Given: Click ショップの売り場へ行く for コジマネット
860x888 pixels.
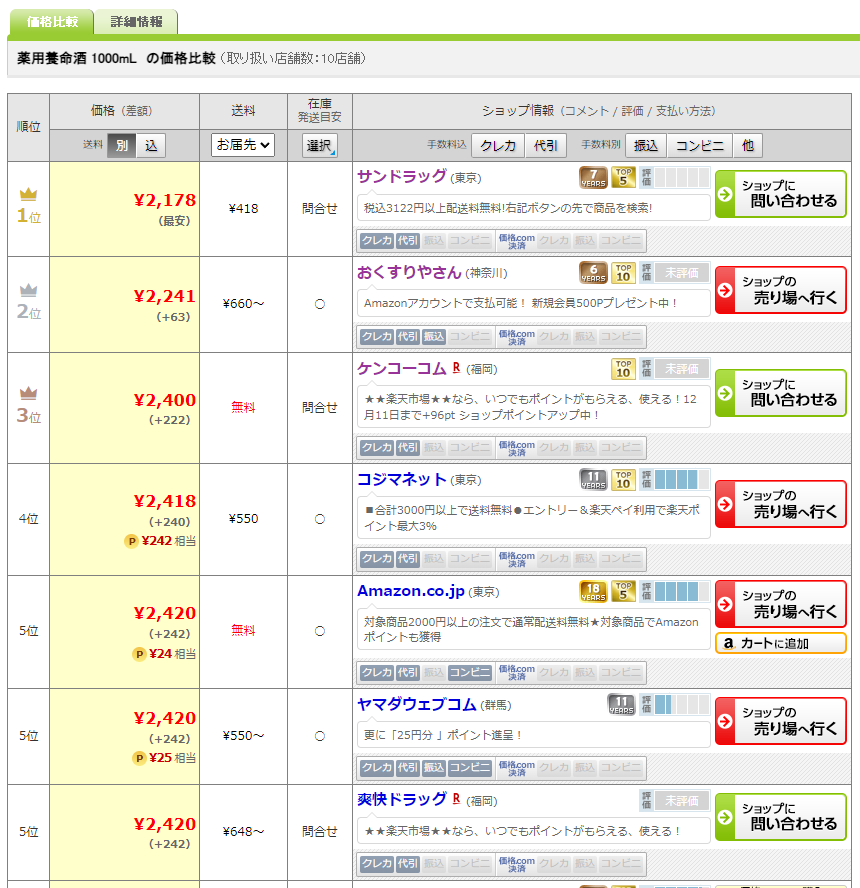Looking at the screenshot, I should pos(781,504).
